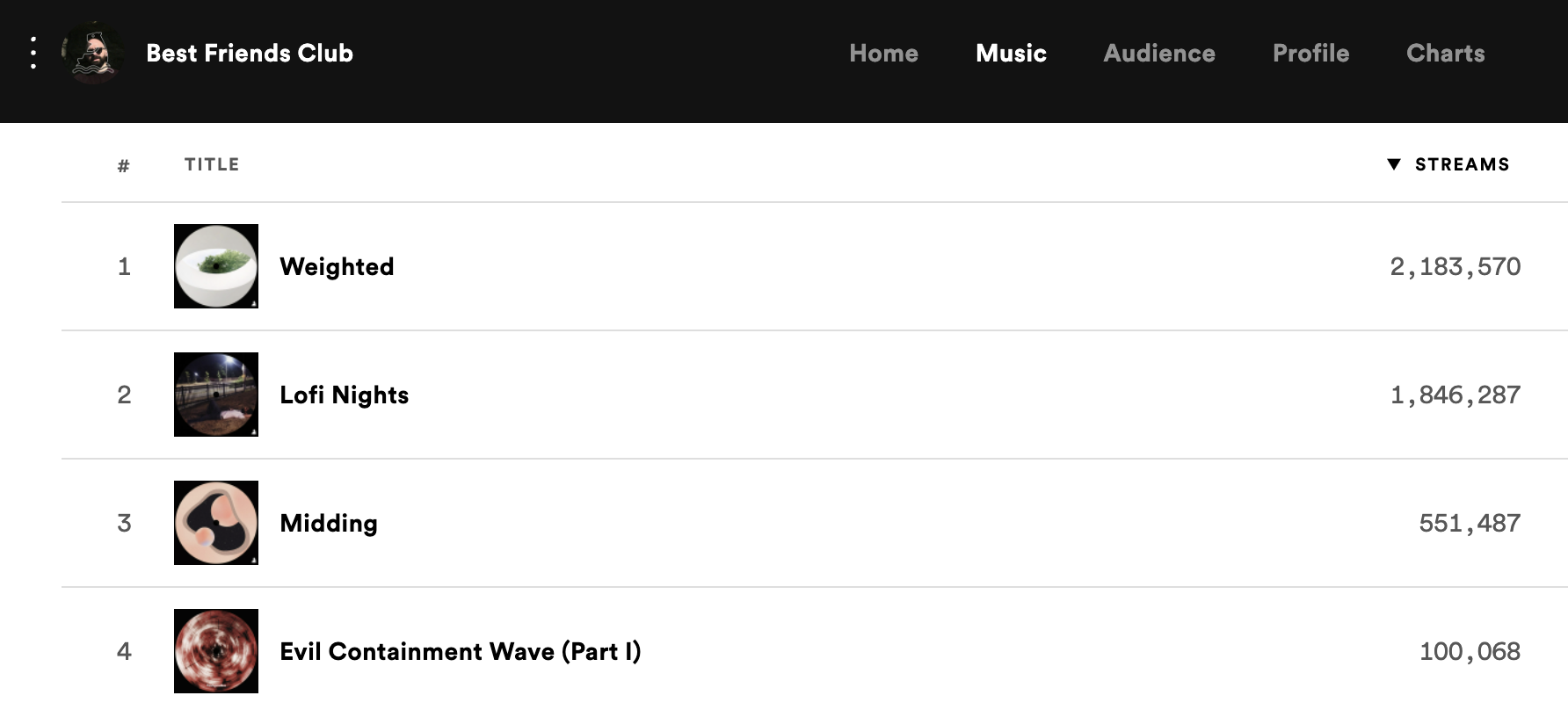Click the Weighted album cover
This screenshot has height=710, width=1568.
216,266
